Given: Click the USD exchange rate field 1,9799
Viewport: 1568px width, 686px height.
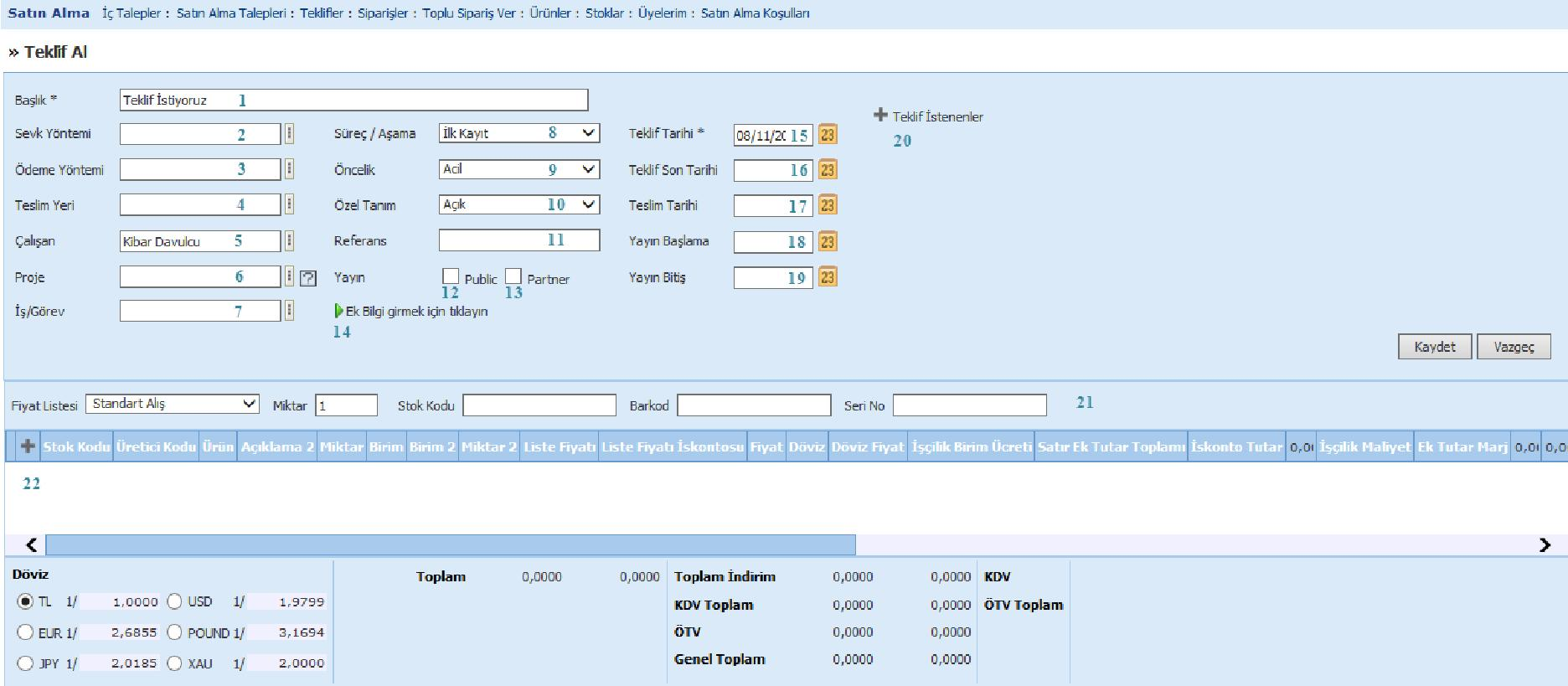Looking at the screenshot, I should [286, 601].
